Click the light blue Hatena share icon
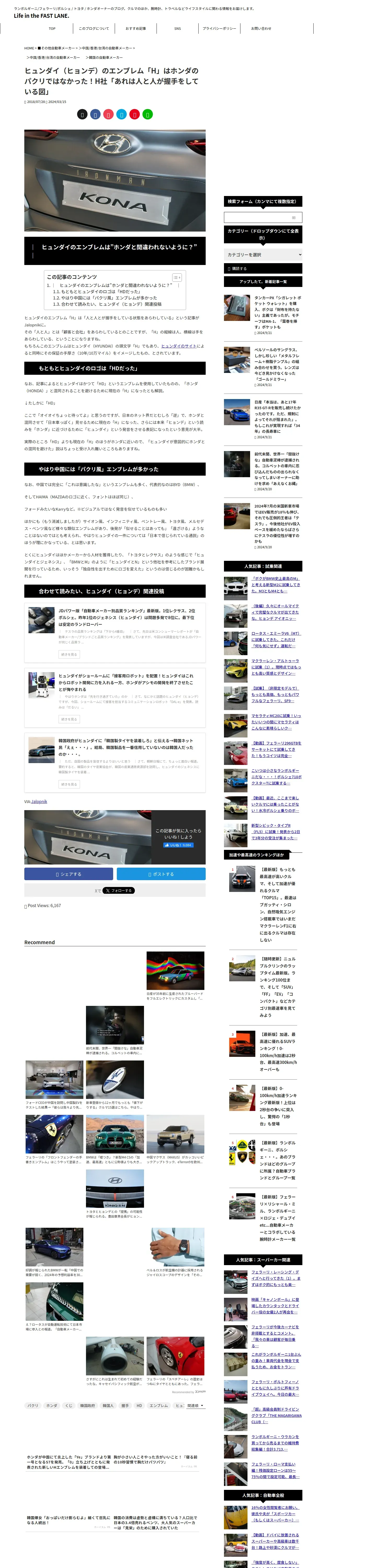The width and height of the screenshot is (386, 1568). point(122,114)
